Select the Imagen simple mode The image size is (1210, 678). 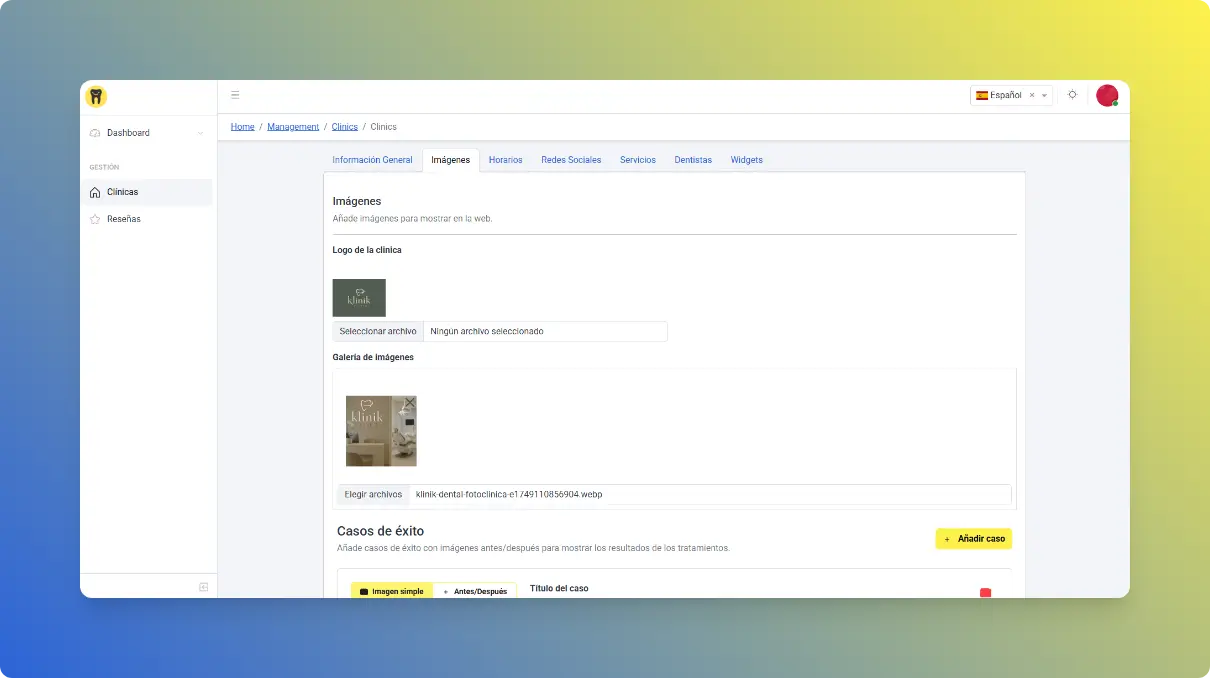(391, 591)
